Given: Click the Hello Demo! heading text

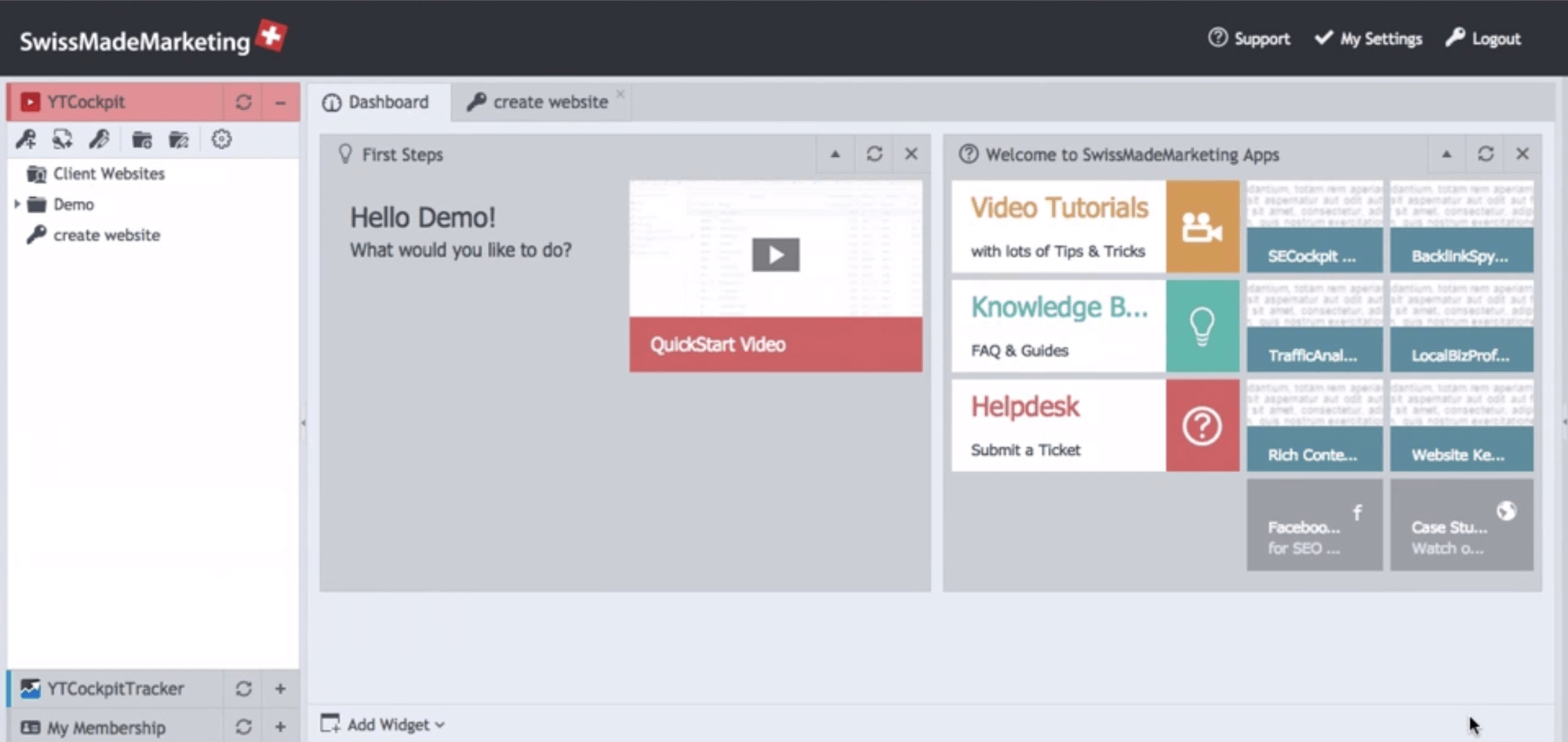Looking at the screenshot, I should click(x=423, y=218).
